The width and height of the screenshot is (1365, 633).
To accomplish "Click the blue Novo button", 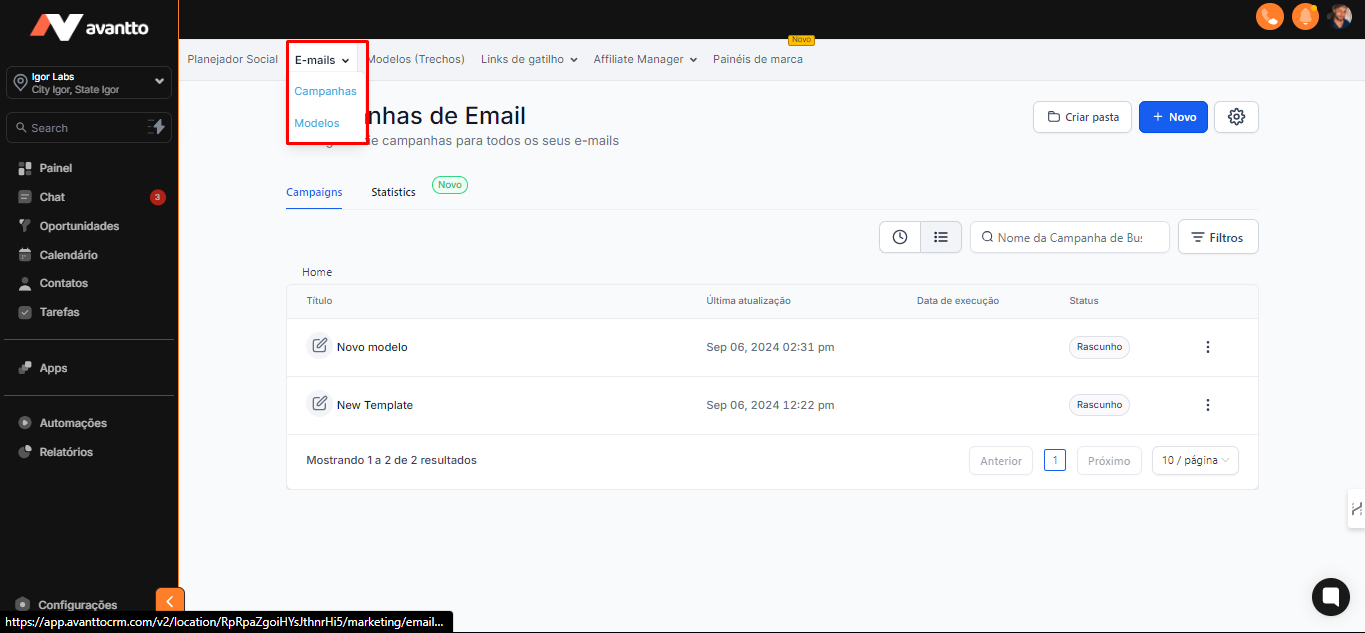I will pyautogui.click(x=1173, y=117).
